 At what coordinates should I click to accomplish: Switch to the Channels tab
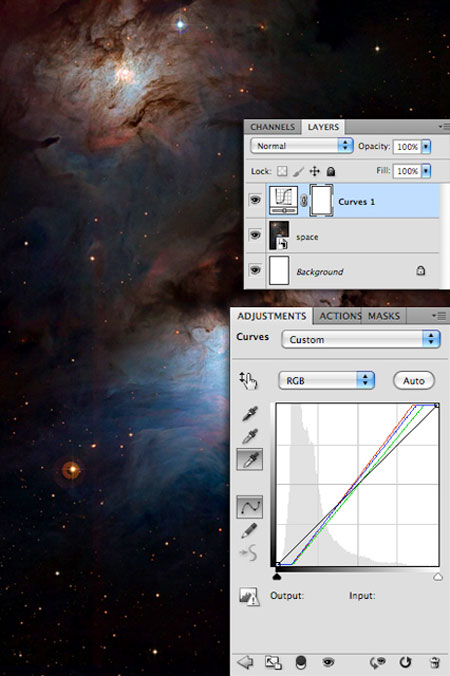[x=272, y=127]
